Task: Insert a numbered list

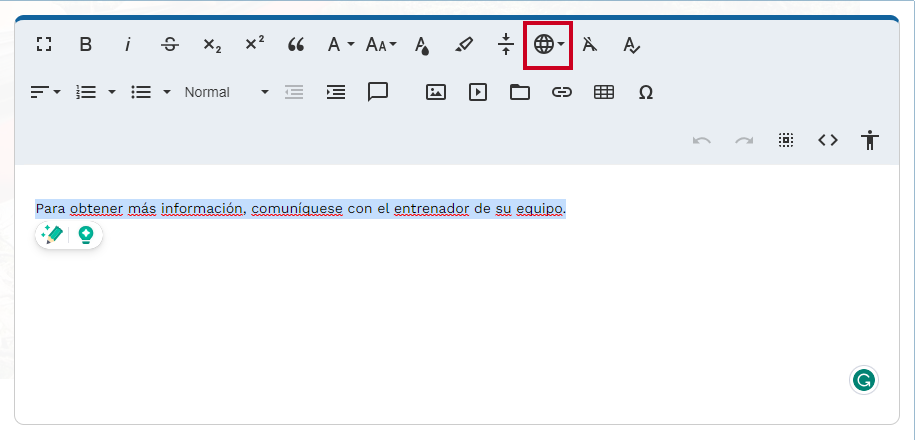Action: coord(86,92)
